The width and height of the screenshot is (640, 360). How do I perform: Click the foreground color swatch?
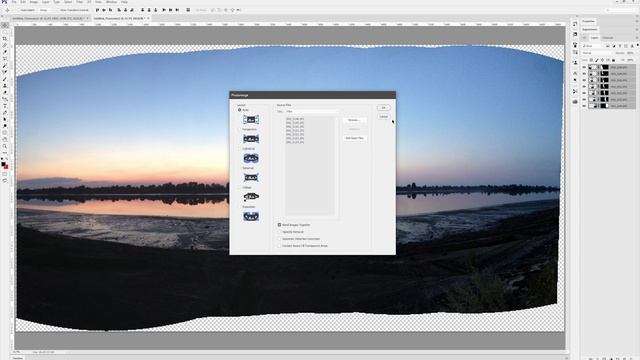coord(3,164)
